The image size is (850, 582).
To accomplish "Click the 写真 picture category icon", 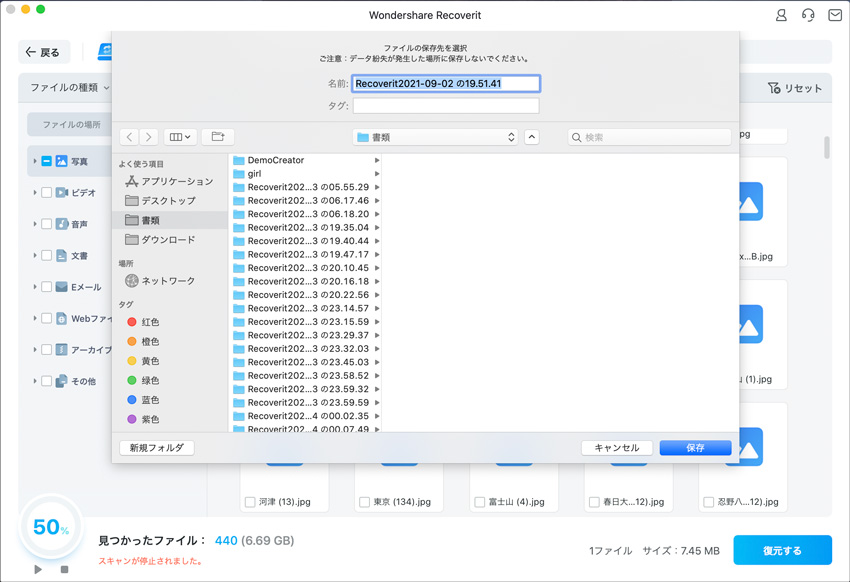I will (62, 161).
